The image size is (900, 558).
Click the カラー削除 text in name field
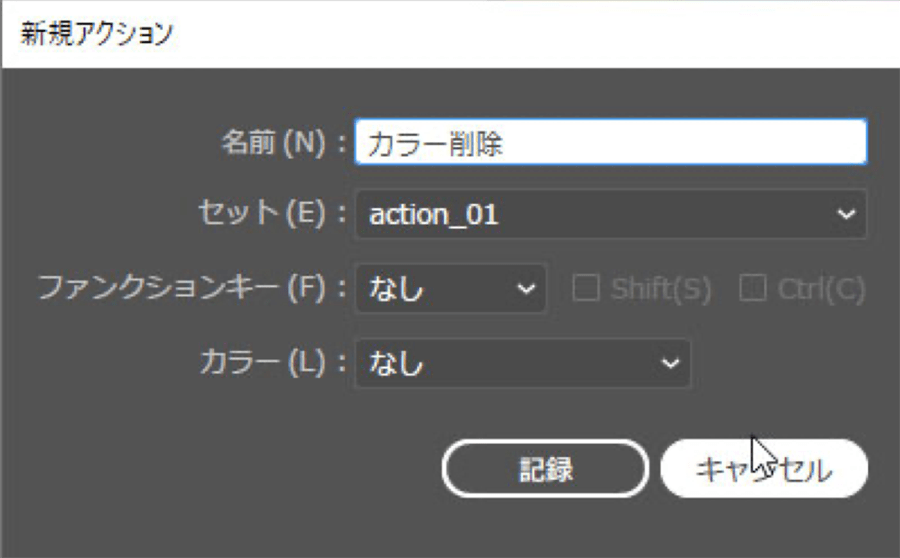click(434, 144)
